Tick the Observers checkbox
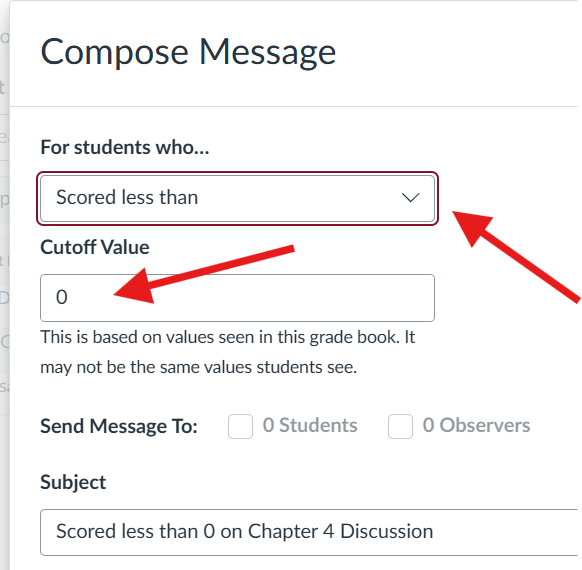The height and width of the screenshot is (570, 582). click(400, 426)
